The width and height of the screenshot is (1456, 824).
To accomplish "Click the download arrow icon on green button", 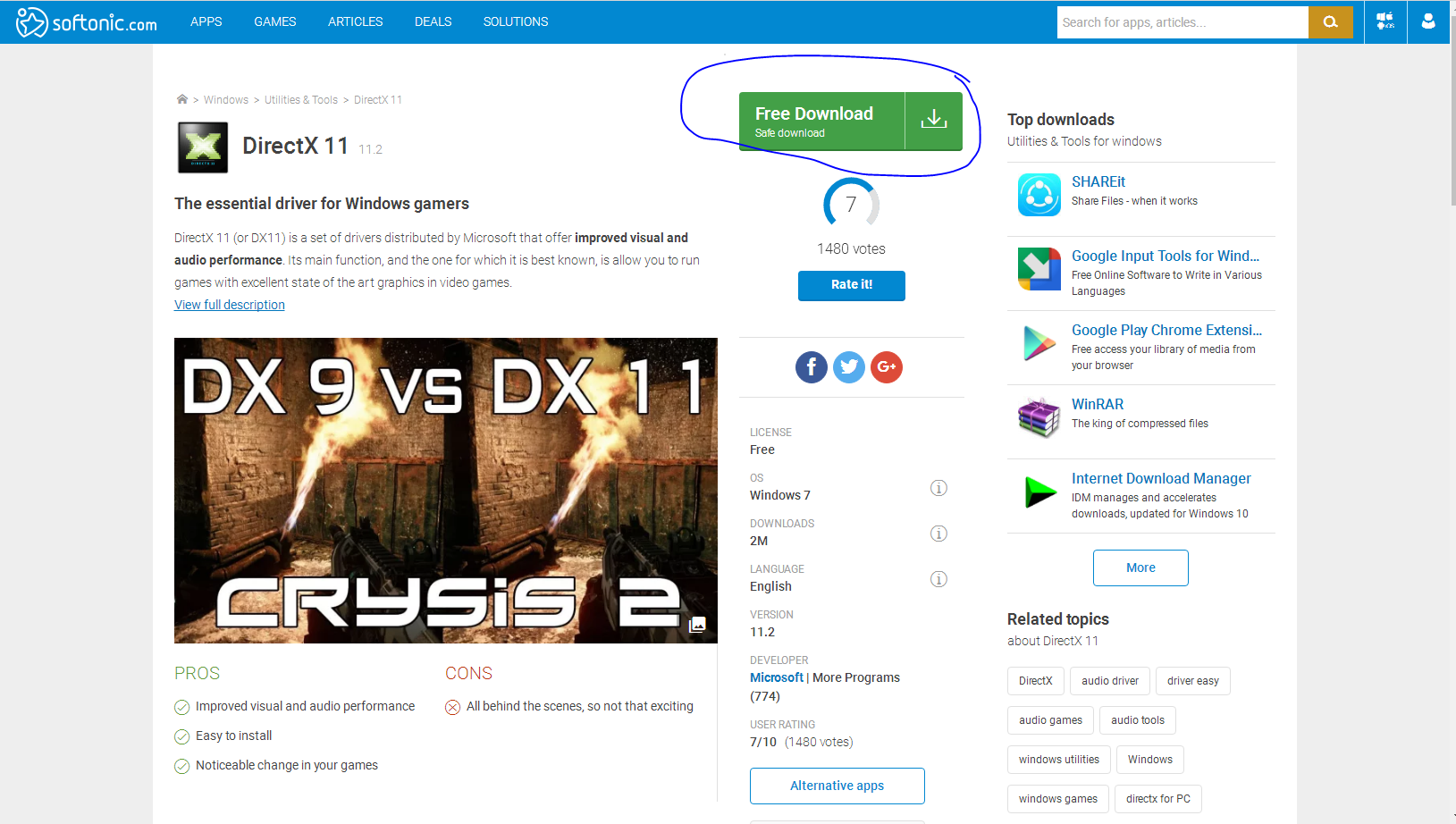I will (x=934, y=120).
